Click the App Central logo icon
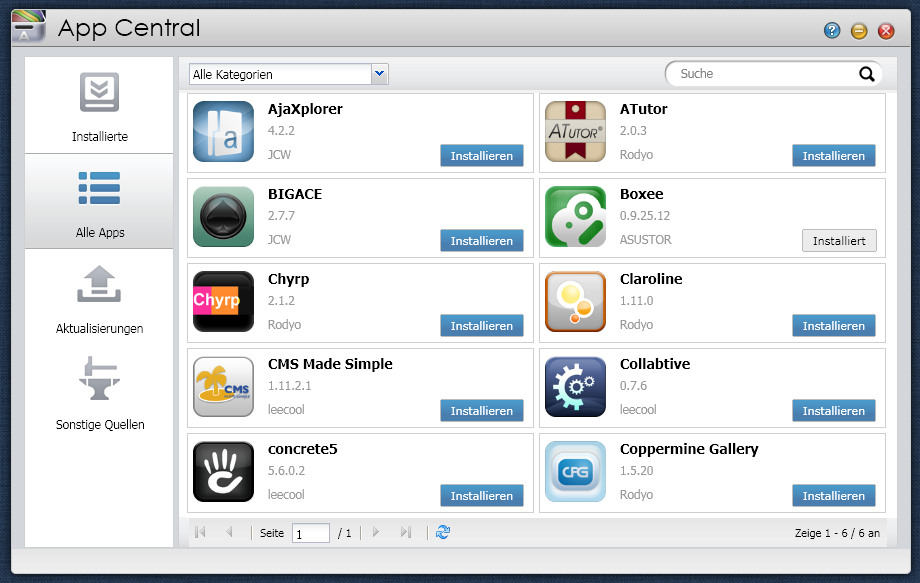The height and width of the screenshot is (583, 920). click(x=28, y=26)
